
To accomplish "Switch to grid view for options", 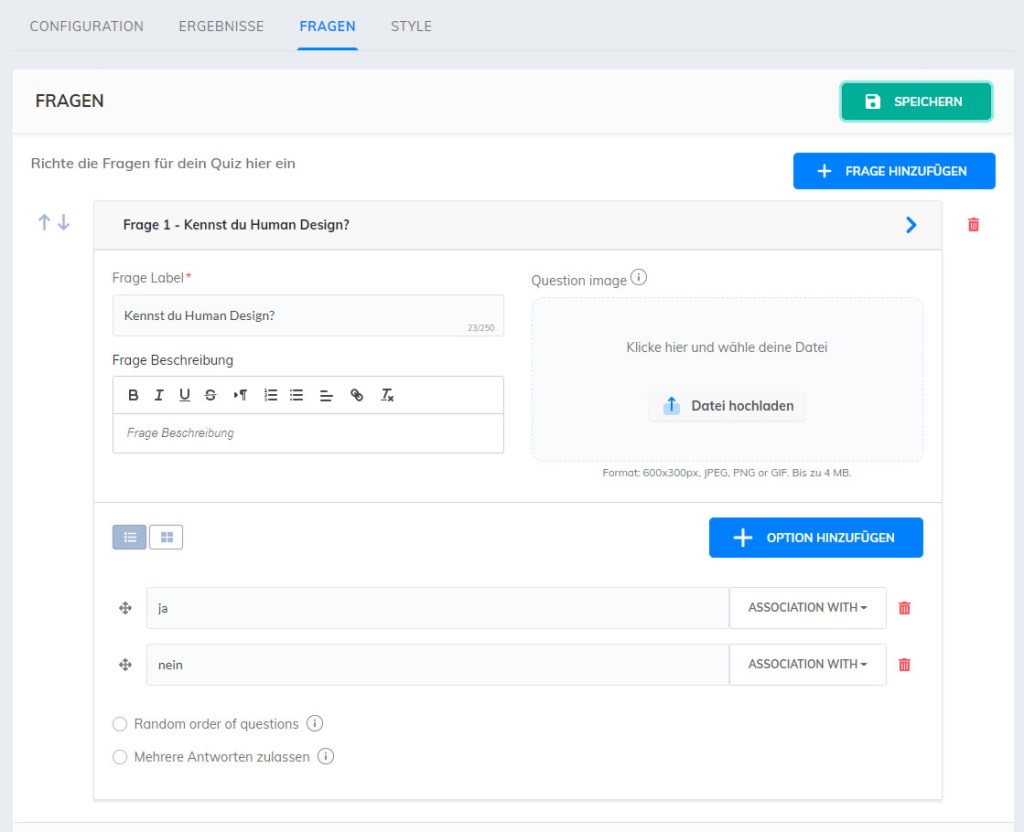I will [x=166, y=538].
